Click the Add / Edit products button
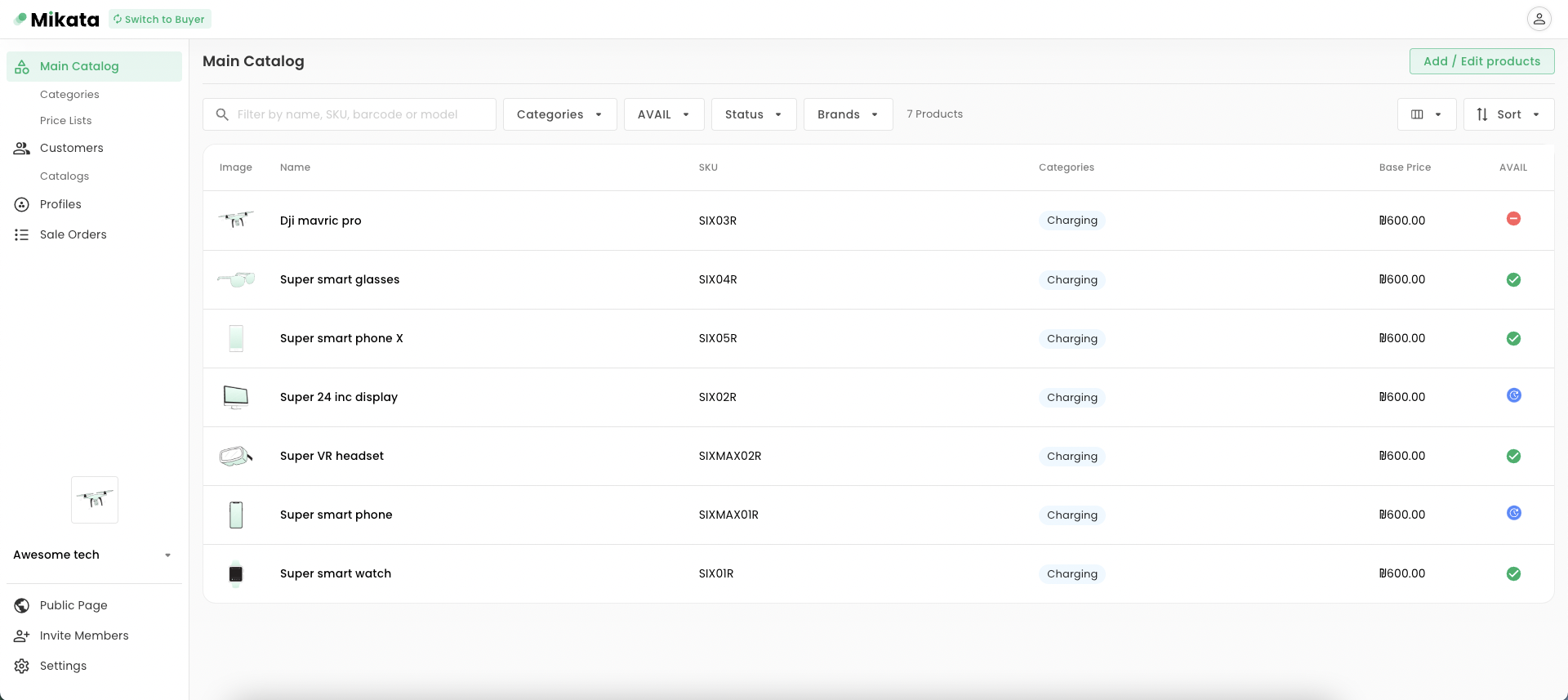Viewport: 1568px width, 700px height. (x=1481, y=61)
